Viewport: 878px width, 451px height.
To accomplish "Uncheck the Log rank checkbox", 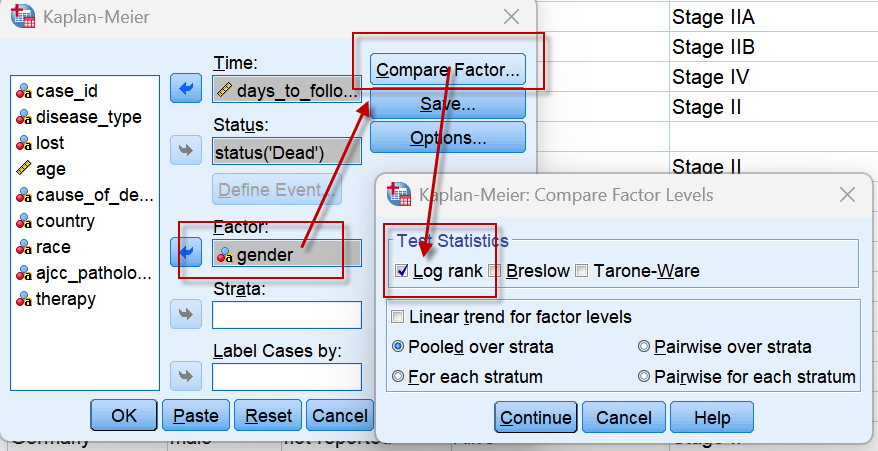I will 402,271.
